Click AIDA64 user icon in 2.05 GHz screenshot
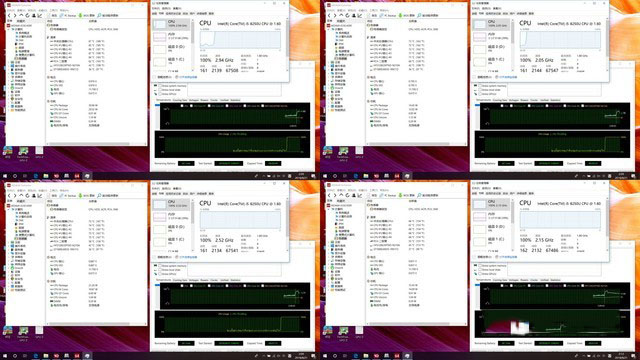Viewport: 640px width, 360px height. point(353,16)
